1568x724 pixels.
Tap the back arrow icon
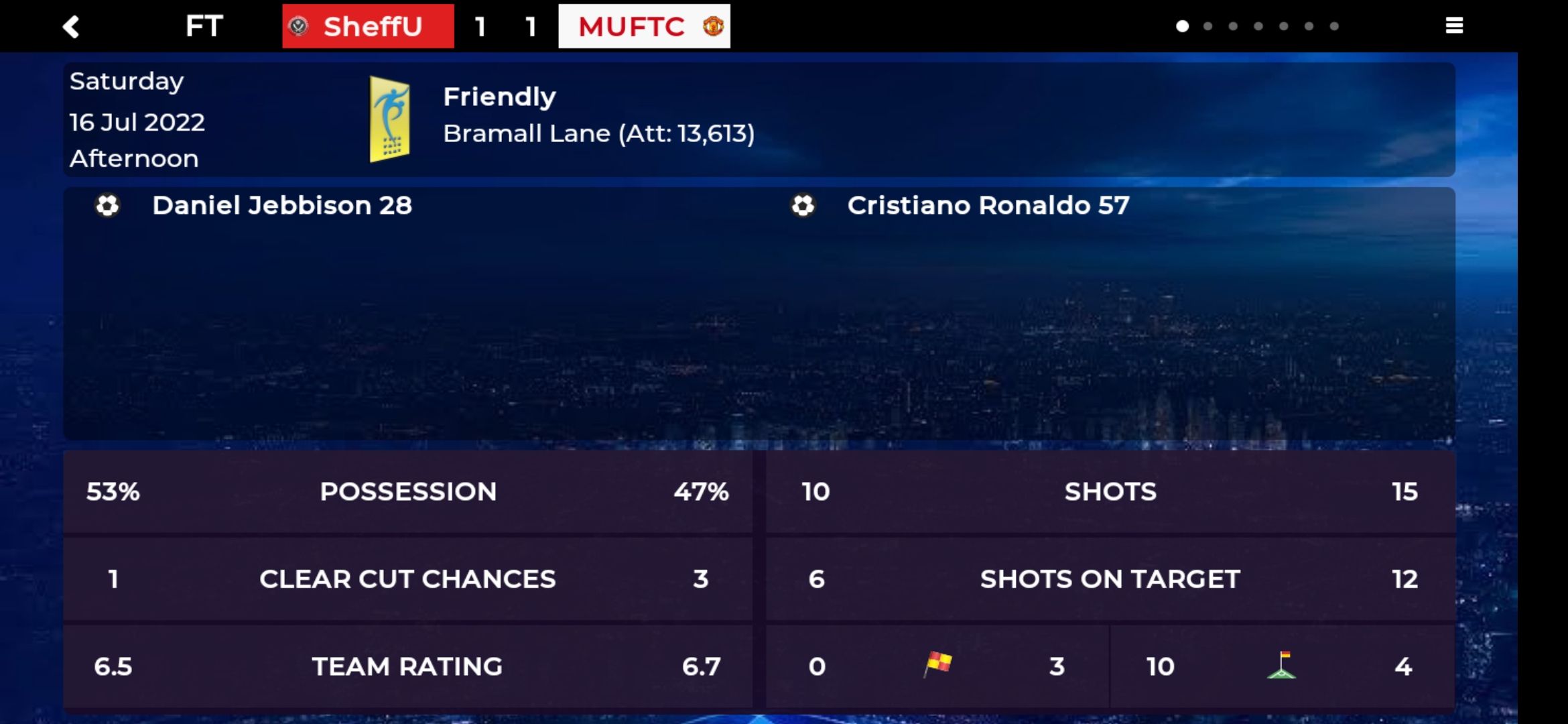point(71,27)
